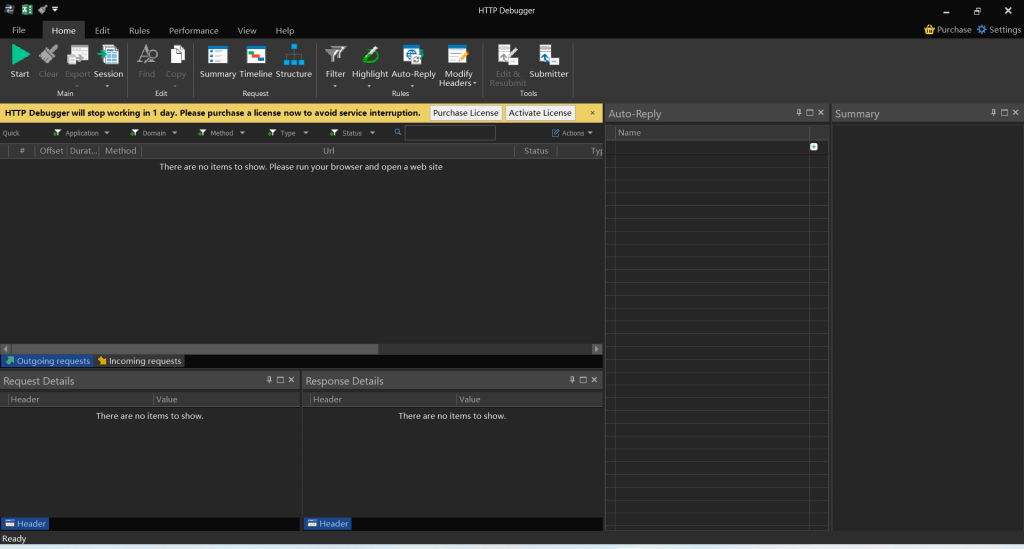Open the Performance ribbon tab

(193, 30)
